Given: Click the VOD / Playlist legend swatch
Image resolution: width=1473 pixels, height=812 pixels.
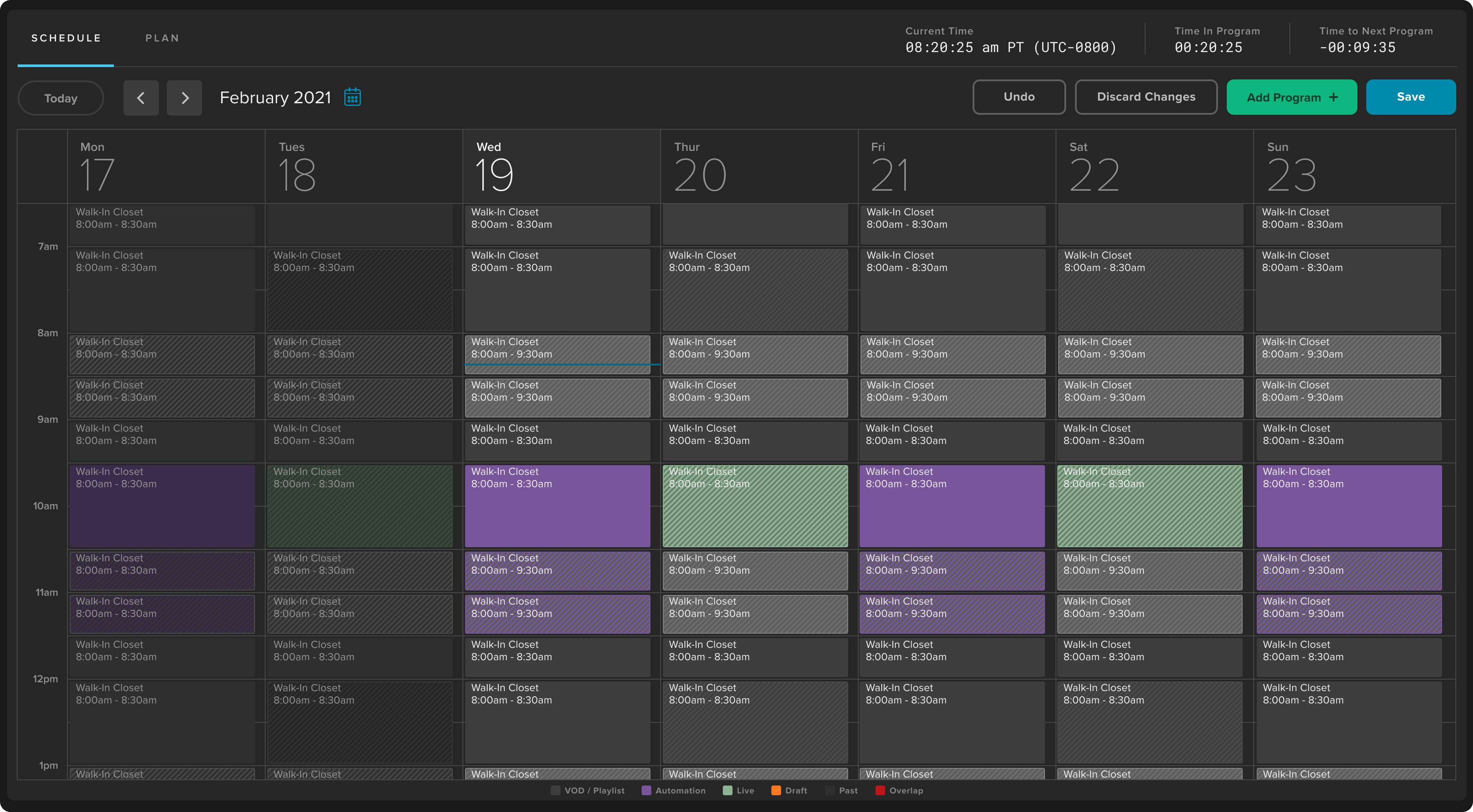Looking at the screenshot, I should pos(555,790).
